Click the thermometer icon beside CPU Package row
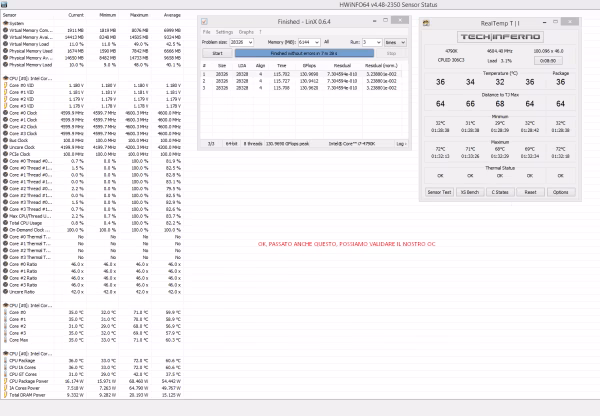The width and height of the screenshot is (600, 416). coord(5,361)
